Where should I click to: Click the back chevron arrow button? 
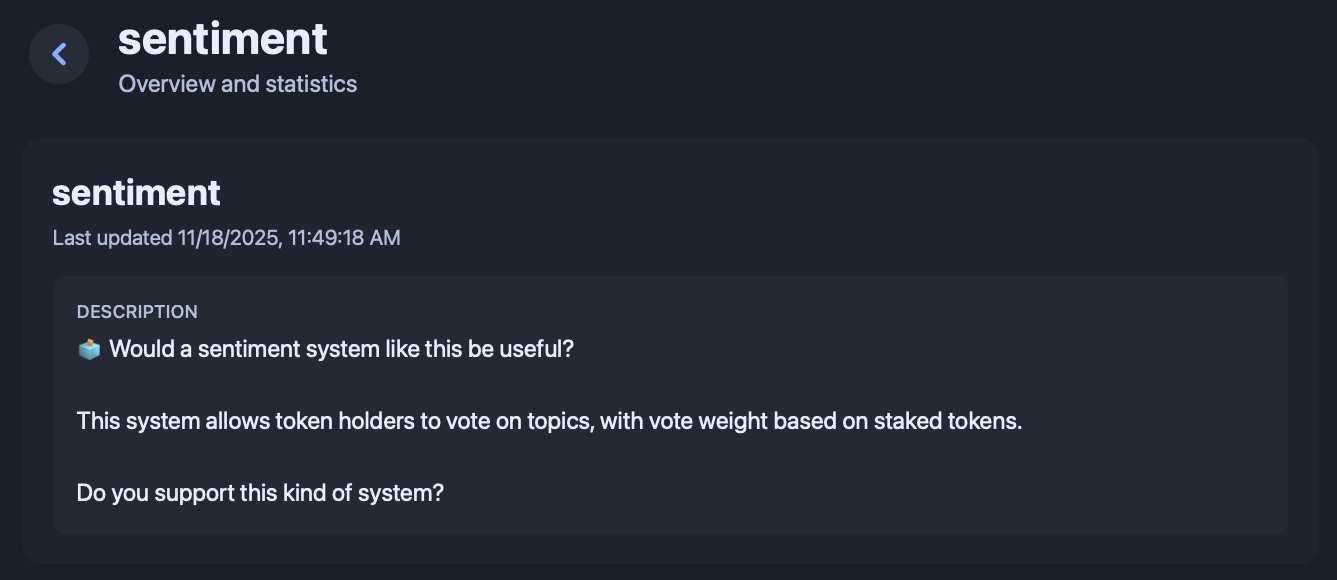(59, 54)
